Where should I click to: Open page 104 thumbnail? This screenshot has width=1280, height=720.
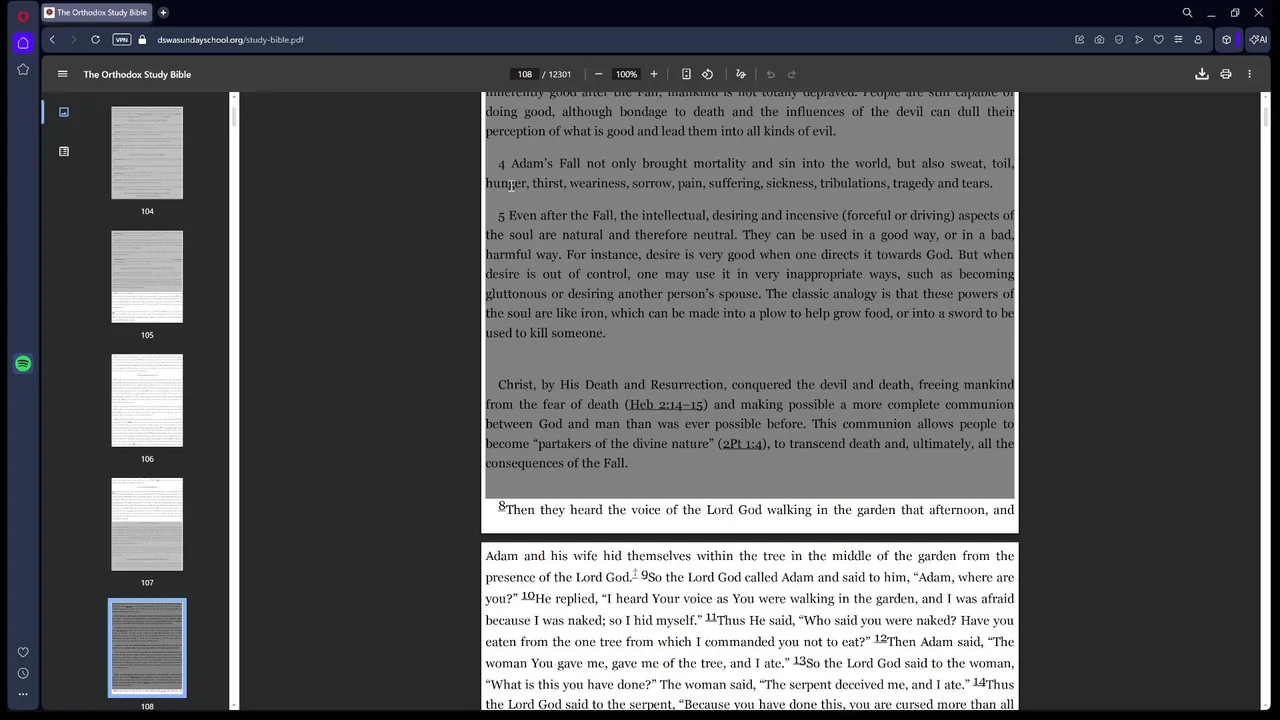[147, 153]
